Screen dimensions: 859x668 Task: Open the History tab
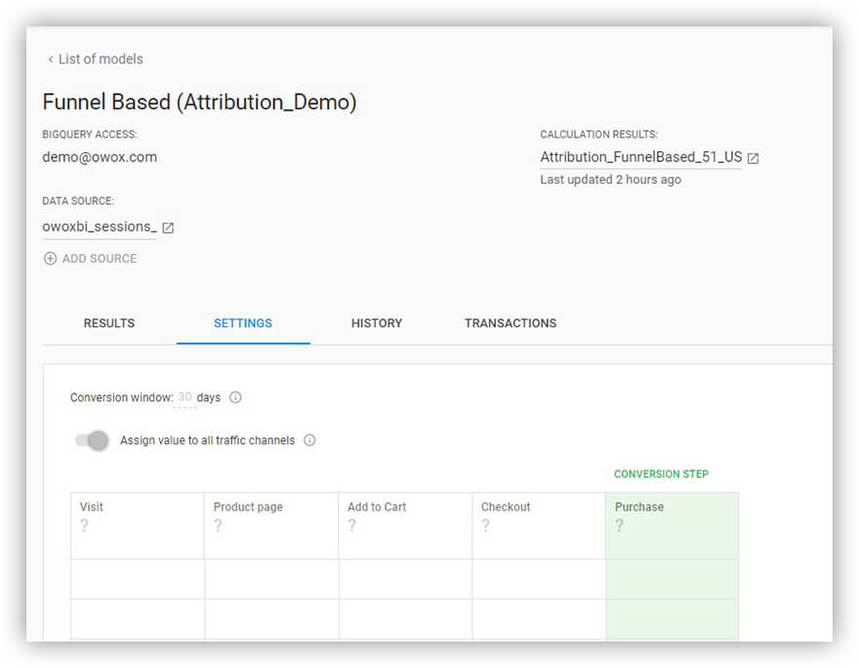tap(377, 323)
